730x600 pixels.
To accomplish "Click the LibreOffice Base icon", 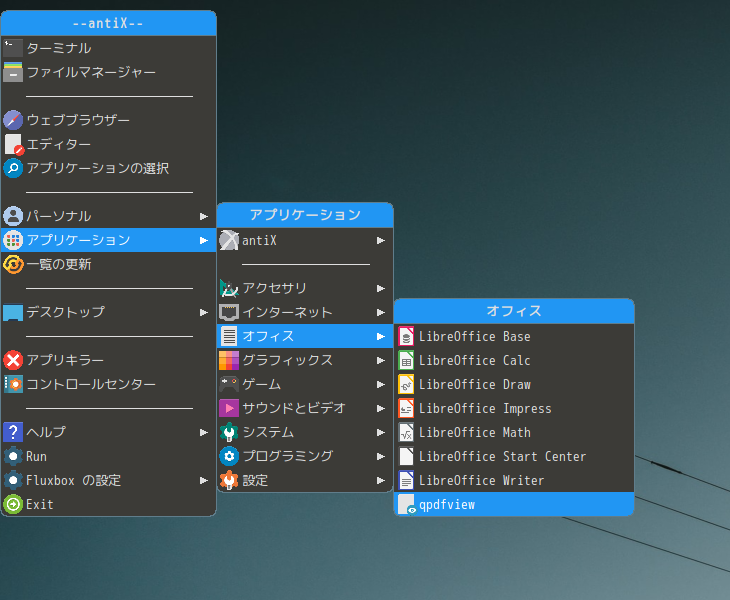I will point(406,337).
